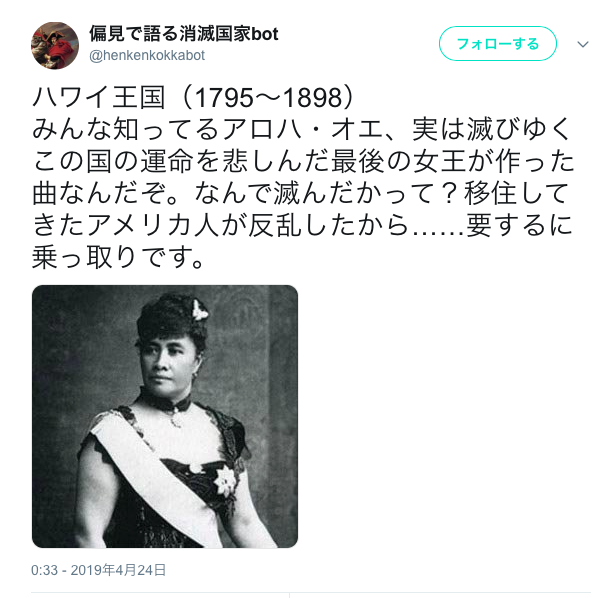Click the tweet line containing 最後の女王が作った
The image size is (606, 598).
pos(303,162)
